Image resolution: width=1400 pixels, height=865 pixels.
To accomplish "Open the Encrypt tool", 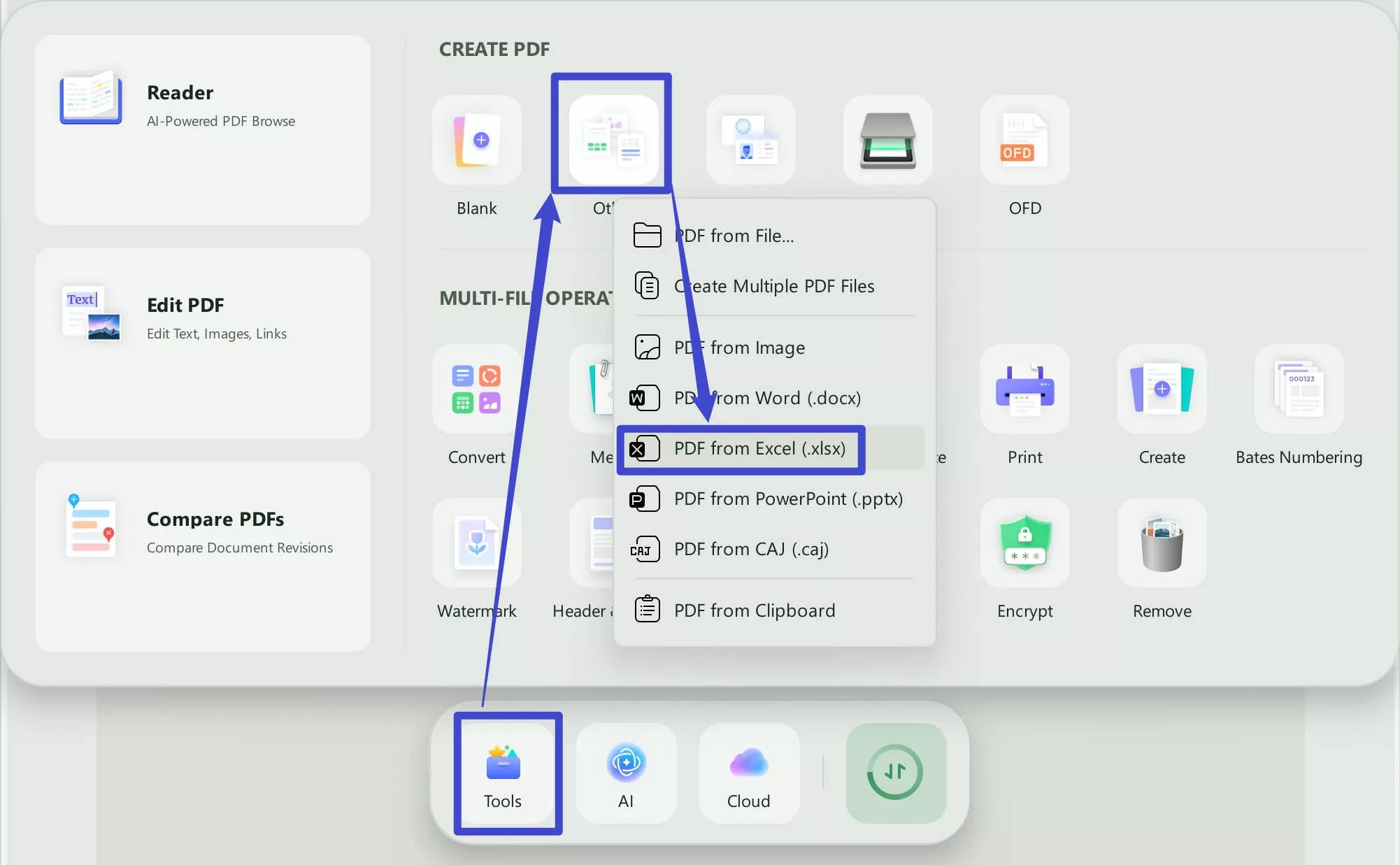I will point(1024,543).
